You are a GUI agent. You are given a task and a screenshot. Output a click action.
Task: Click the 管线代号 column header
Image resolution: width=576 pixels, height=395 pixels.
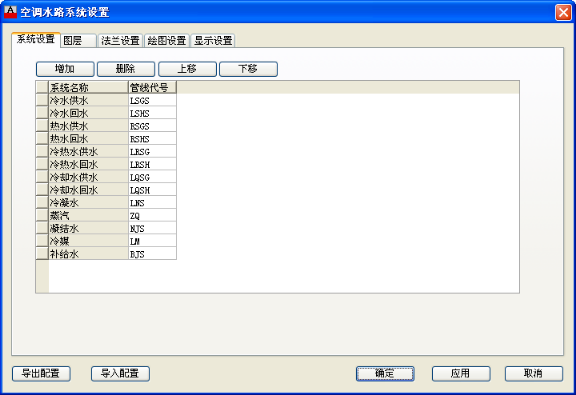(152, 87)
